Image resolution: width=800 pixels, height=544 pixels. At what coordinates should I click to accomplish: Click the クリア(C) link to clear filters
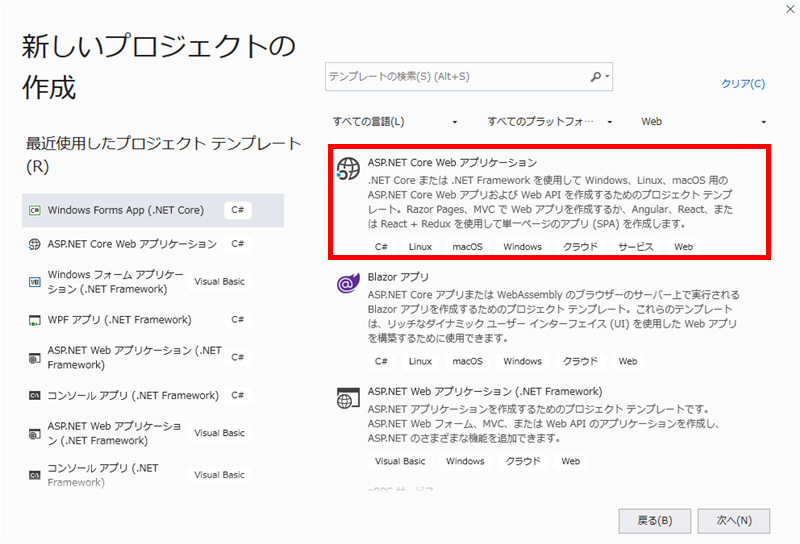pyautogui.click(x=743, y=83)
